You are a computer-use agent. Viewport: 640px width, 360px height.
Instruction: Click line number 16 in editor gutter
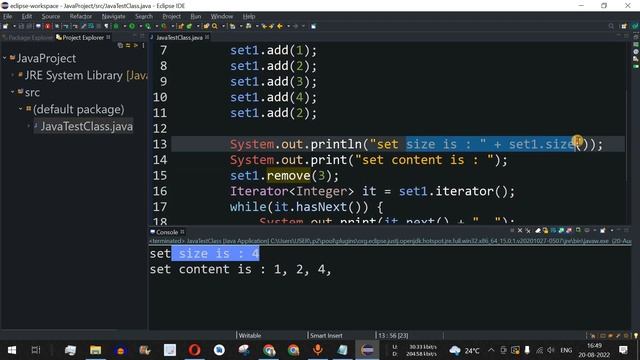tap(160, 191)
